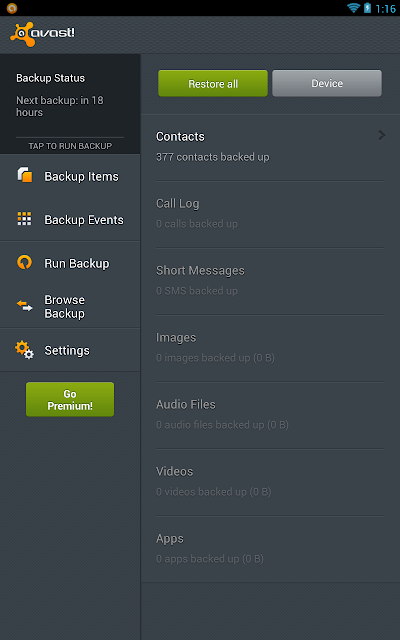
Task: Select the Videos row
Action: click(x=270, y=482)
